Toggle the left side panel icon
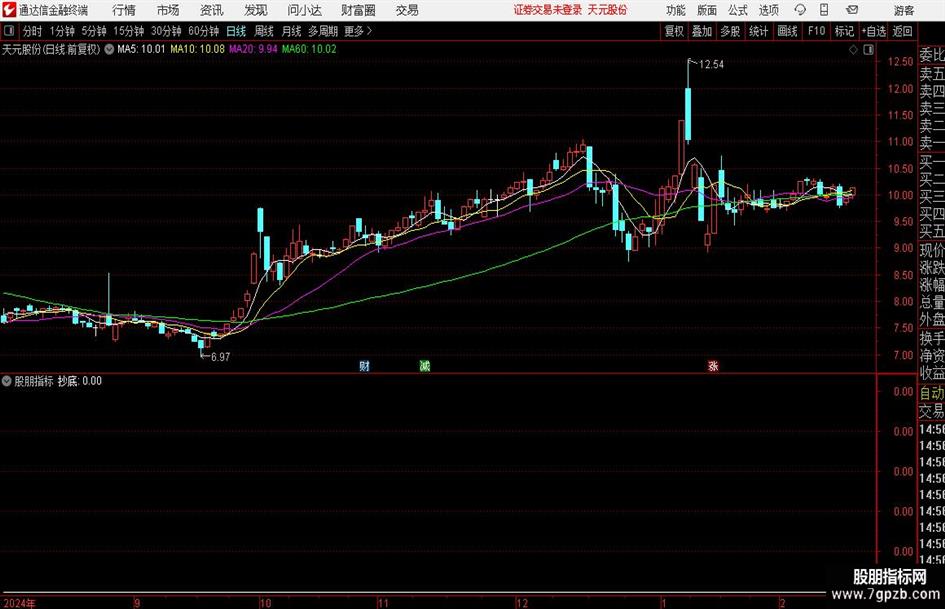Image resolution: width=945 pixels, height=609 pixels. point(9,31)
